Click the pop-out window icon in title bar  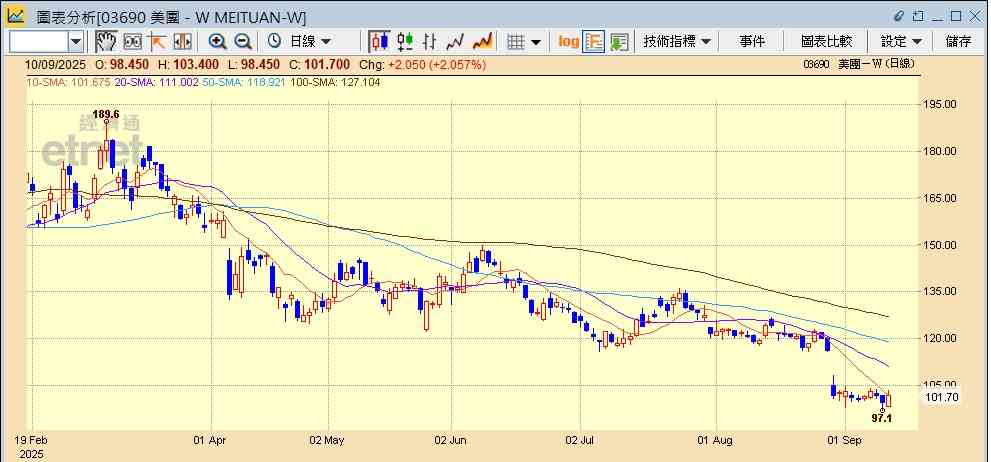918,15
